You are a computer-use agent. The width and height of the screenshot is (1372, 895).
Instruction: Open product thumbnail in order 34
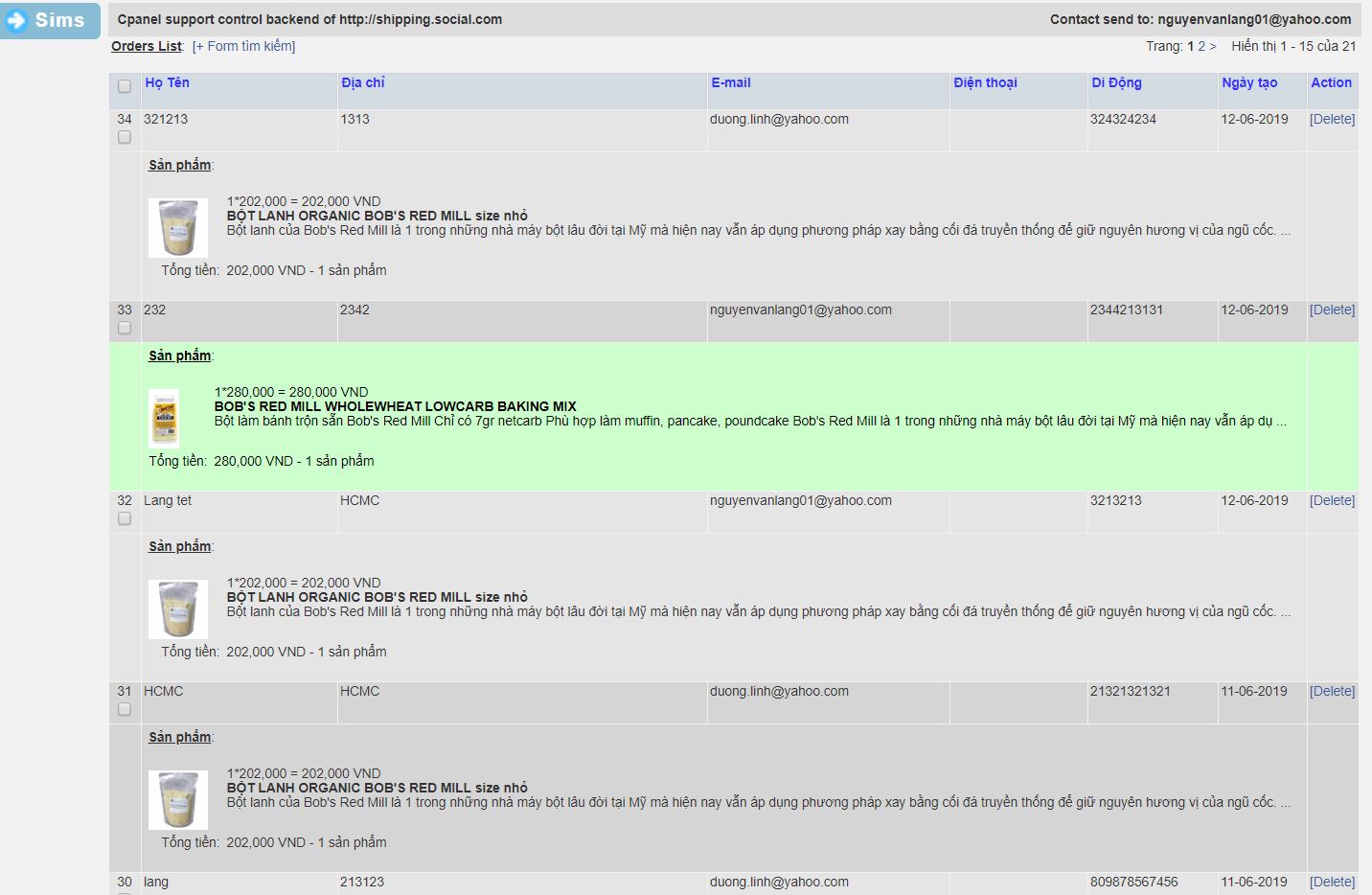click(178, 228)
